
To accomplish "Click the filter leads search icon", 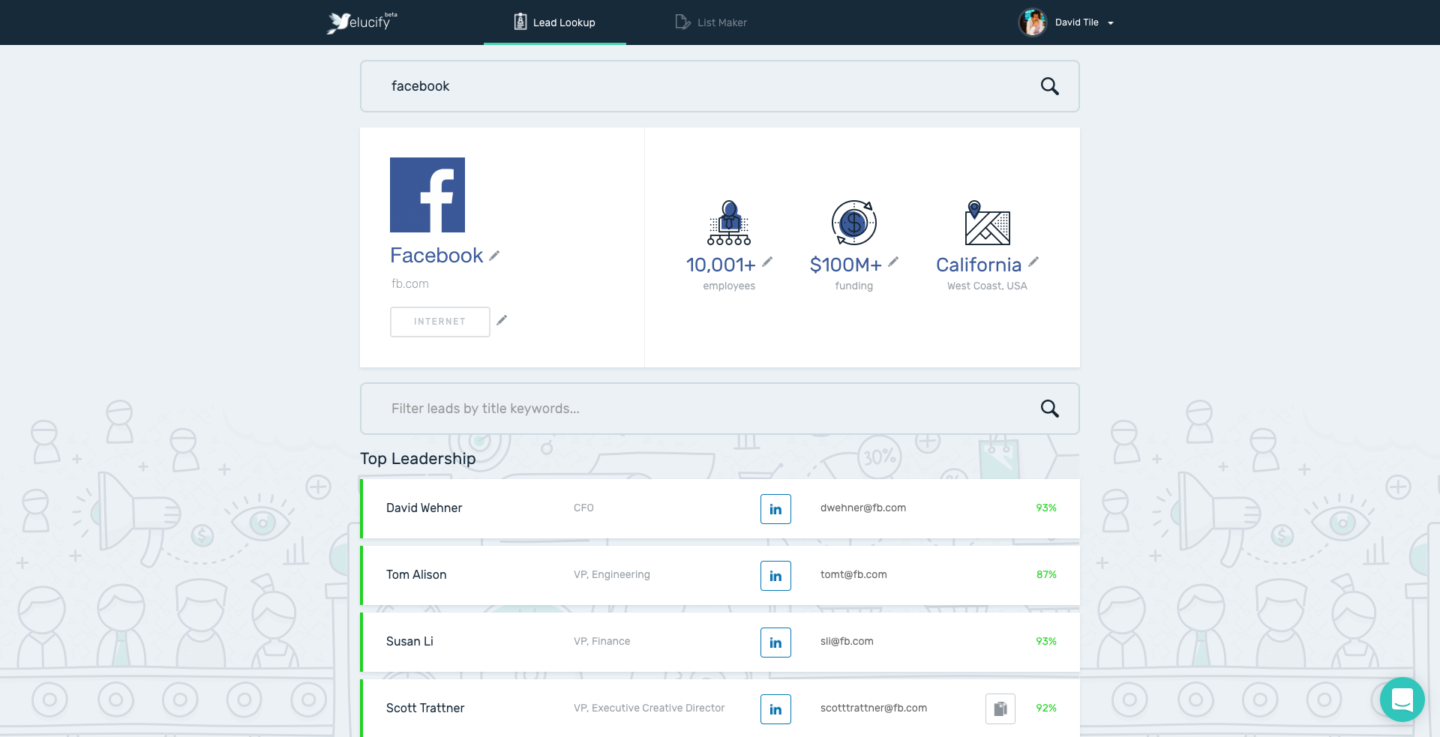I will [1049, 408].
